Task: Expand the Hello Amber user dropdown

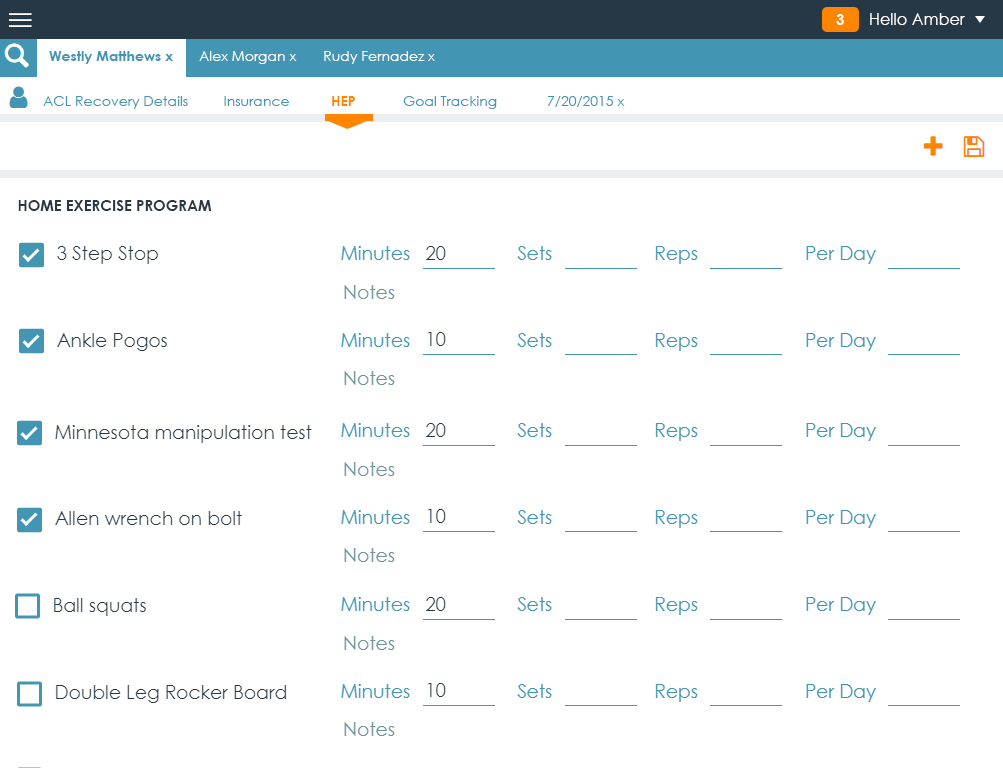Action: [979, 20]
